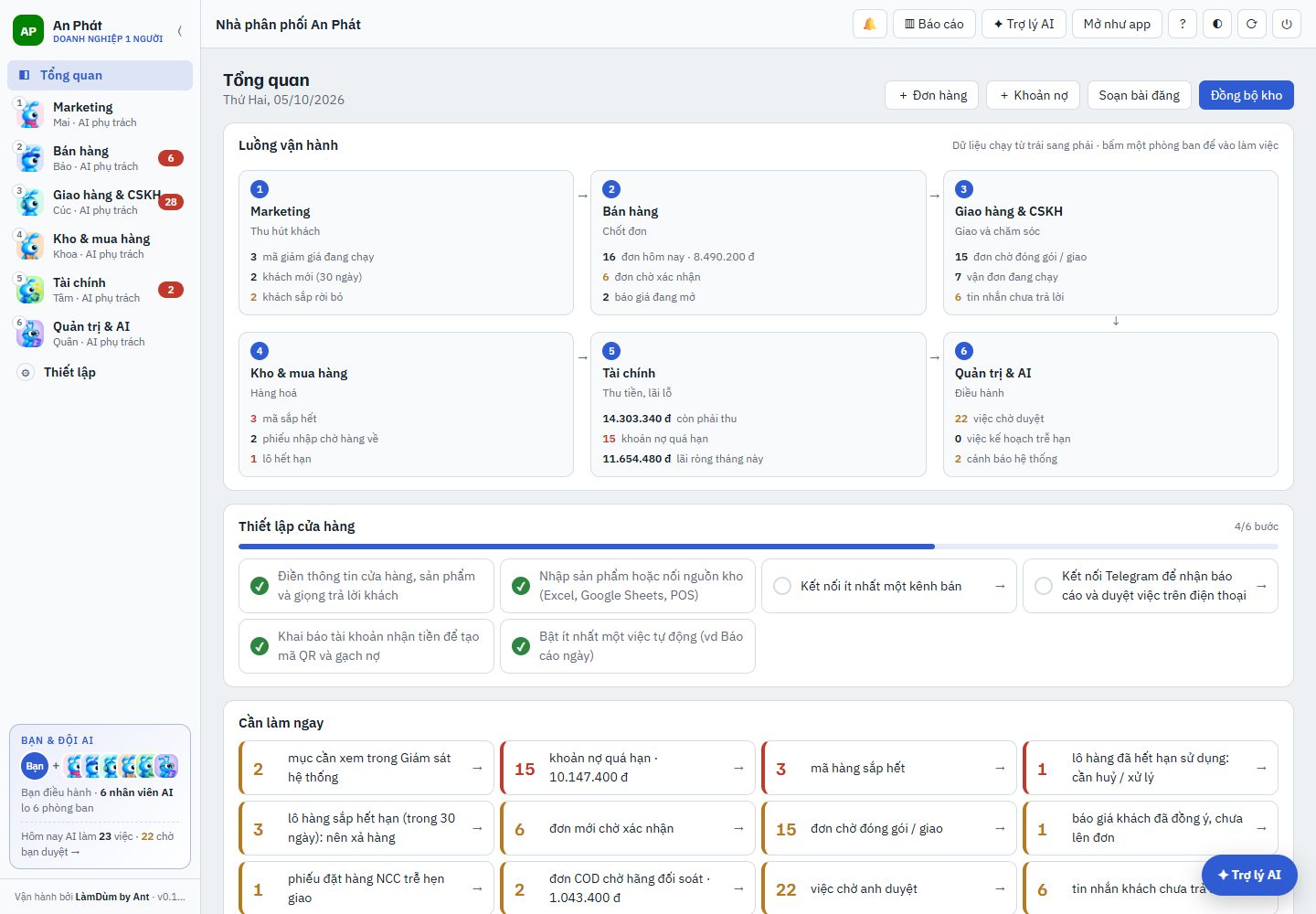Collapse the sidebar with the chevron
Viewport: 1316px width, 914px height.
click(x=180, y=31)
